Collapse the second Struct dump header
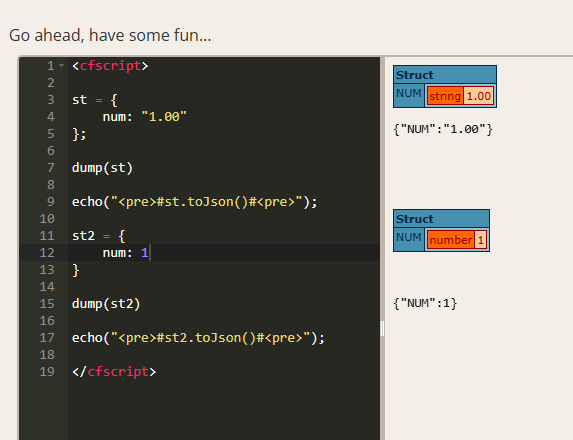This screenshot has width=573, height=440. point(441,219)
